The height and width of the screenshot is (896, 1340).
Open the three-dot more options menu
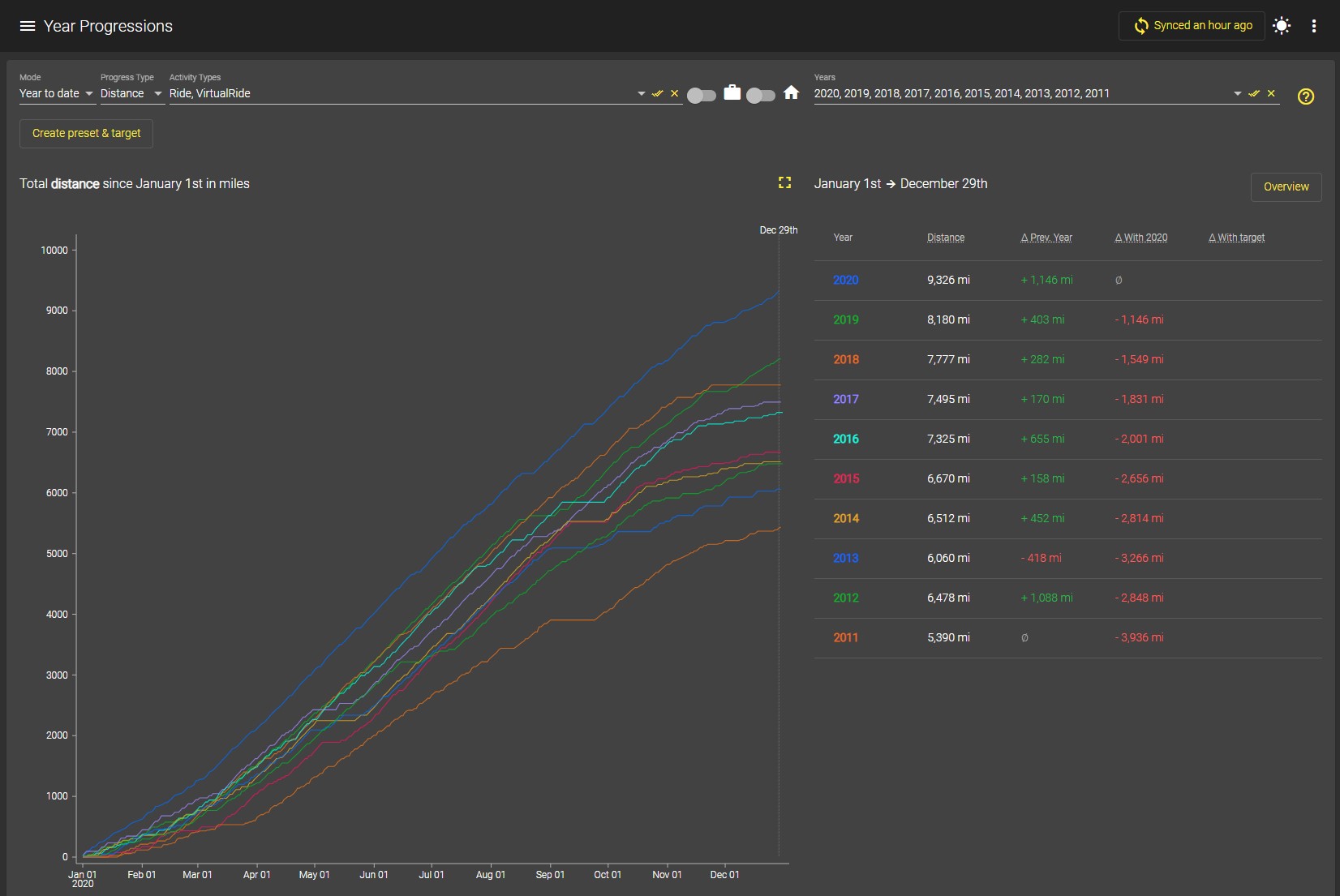click(1314, 26)
